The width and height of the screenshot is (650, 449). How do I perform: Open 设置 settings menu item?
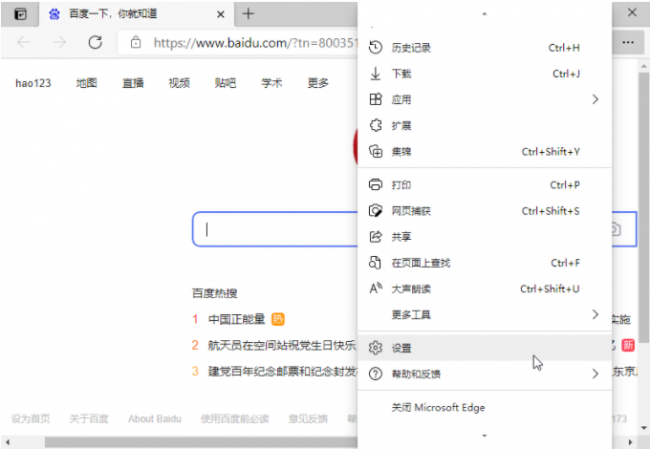(485, 348)
